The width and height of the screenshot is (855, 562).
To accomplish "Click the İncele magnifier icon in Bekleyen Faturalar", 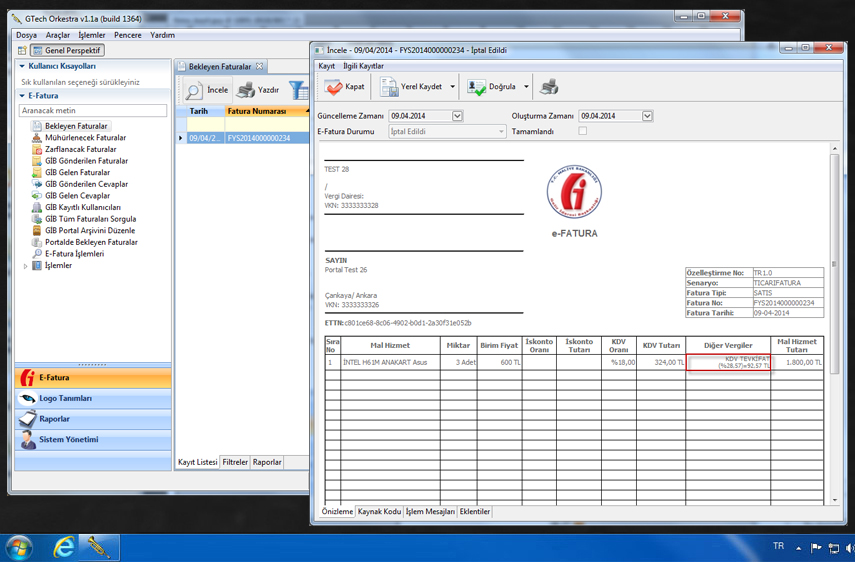I will pyautogui.click(x=194, y=91).
